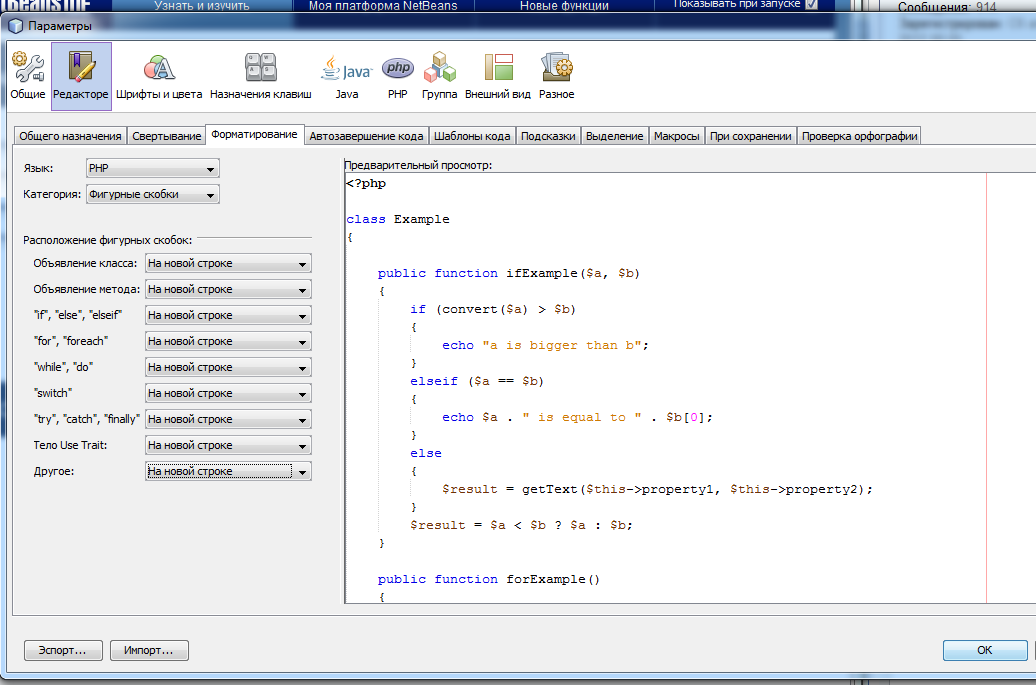Viewport: 1036px width, 685px height.
Task: Open Новые функции start page tab
Action: (x=564, y=5)
